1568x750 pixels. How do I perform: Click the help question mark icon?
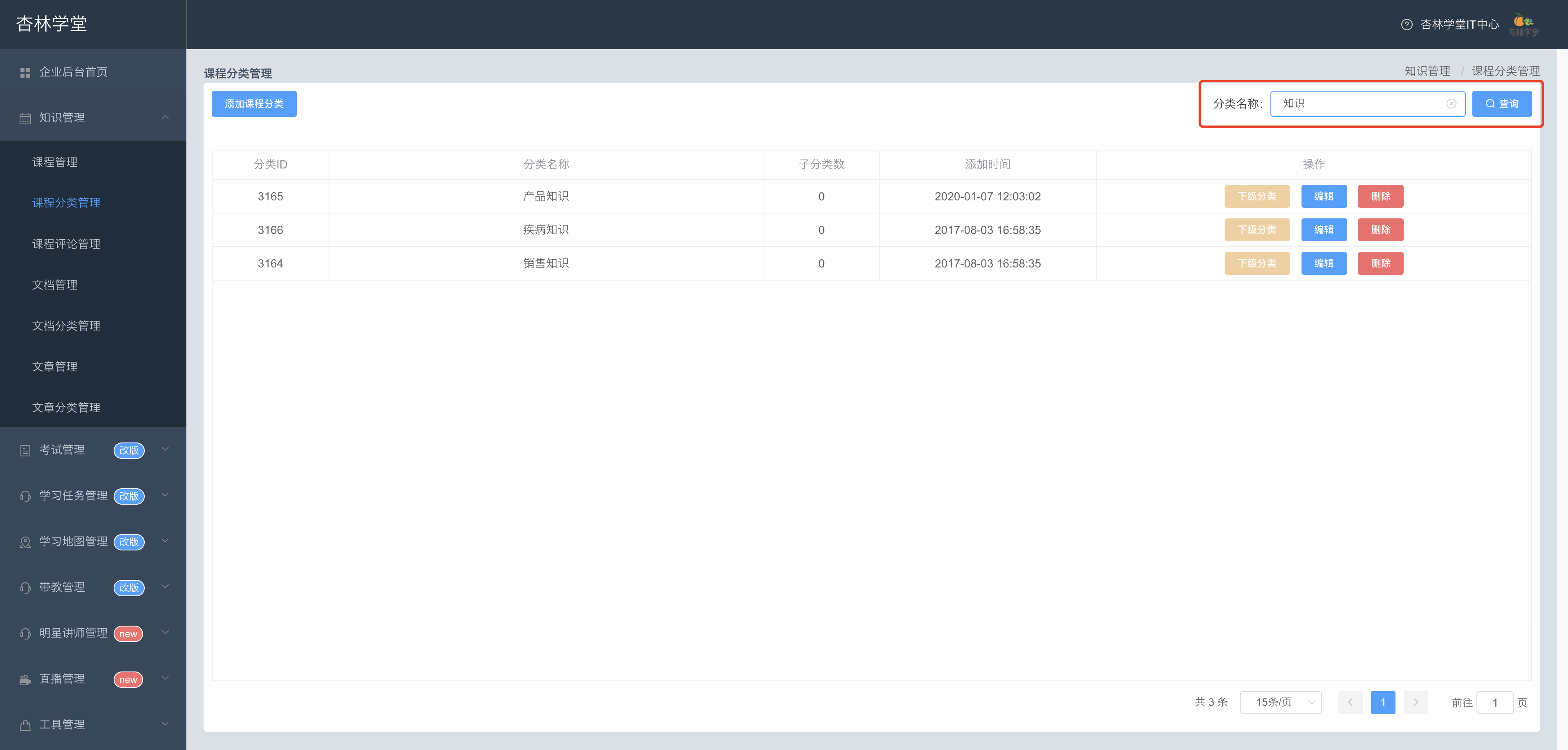pos(1407,25)
